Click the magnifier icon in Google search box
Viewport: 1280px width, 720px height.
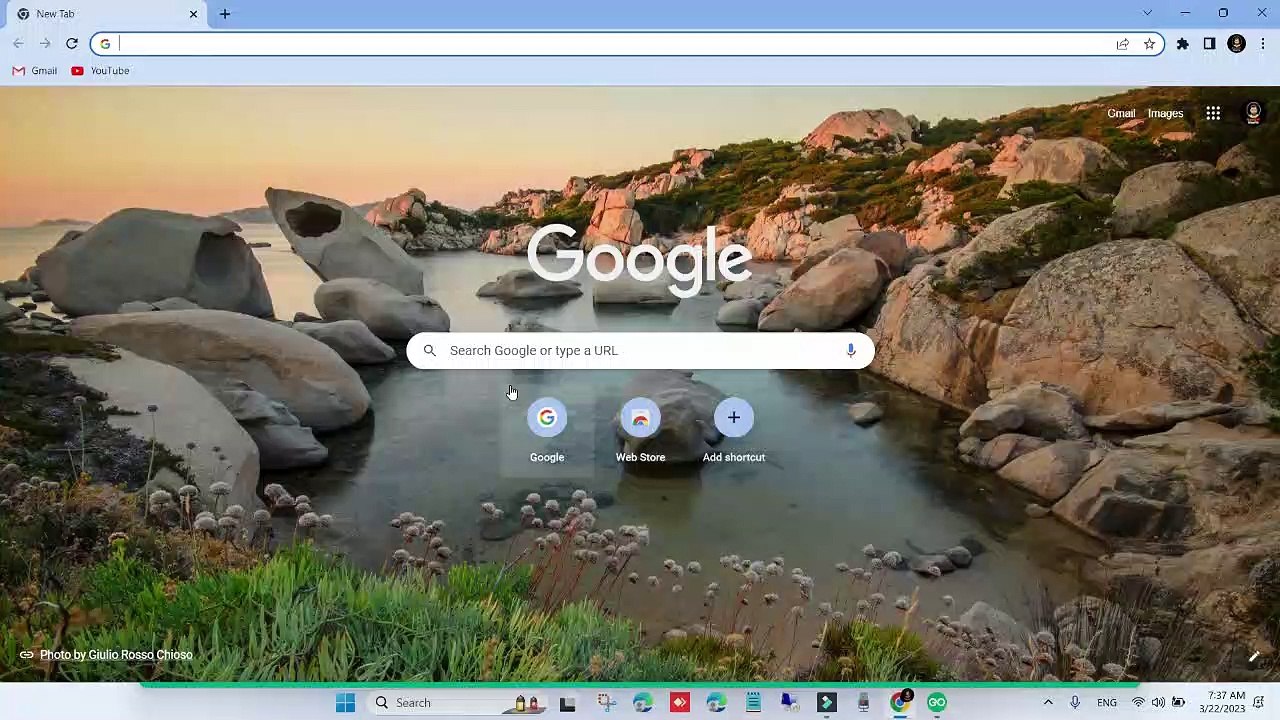pos(430,350)
